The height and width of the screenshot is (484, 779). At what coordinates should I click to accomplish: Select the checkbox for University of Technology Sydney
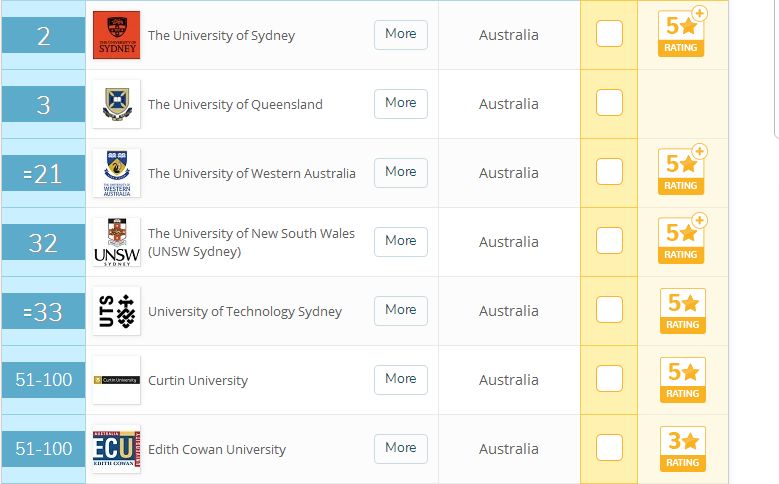pyautogui.click(x=609, y=310)
